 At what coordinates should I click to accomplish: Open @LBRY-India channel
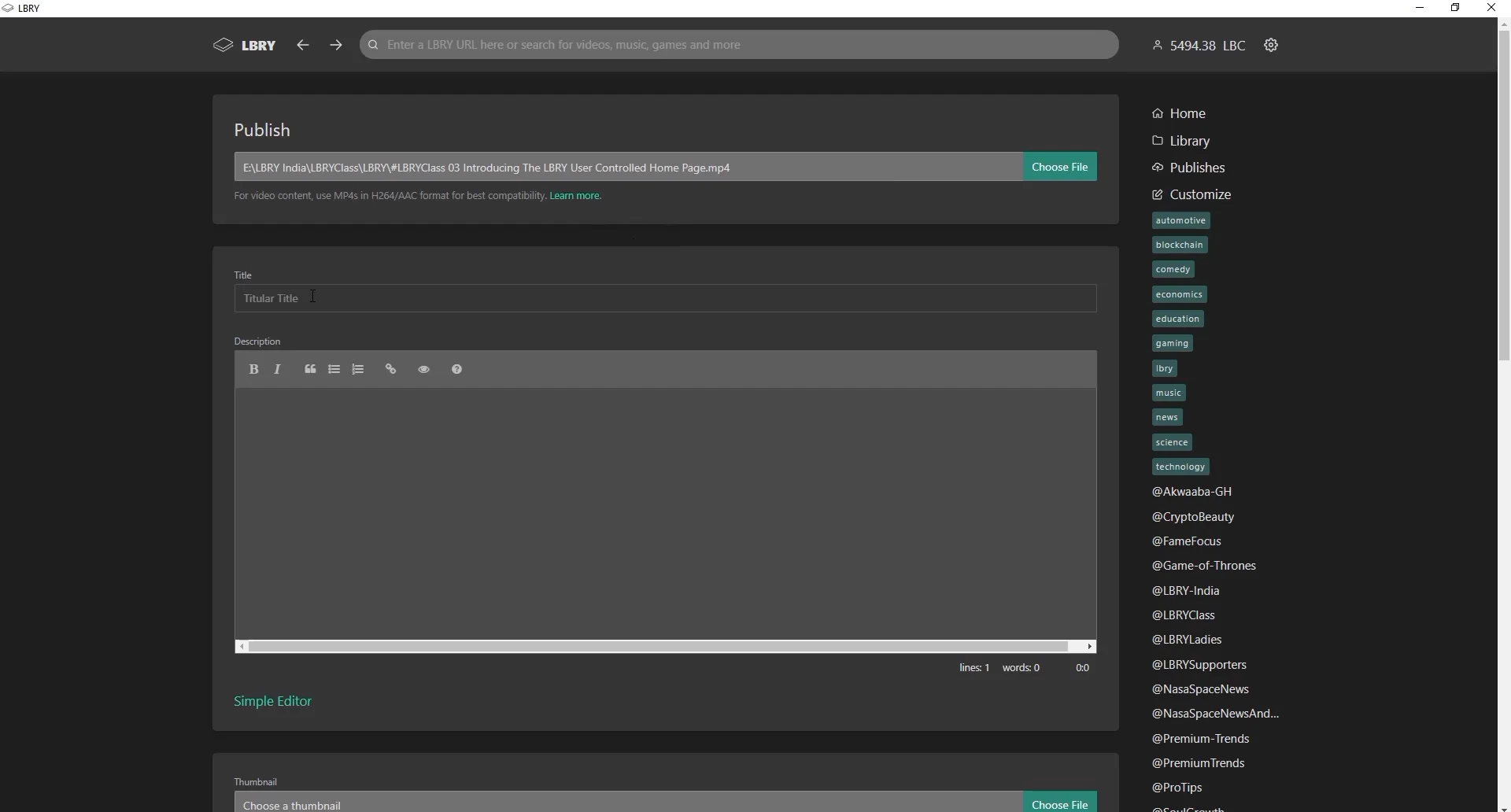pyautogui.click(x=1185, y=591)
